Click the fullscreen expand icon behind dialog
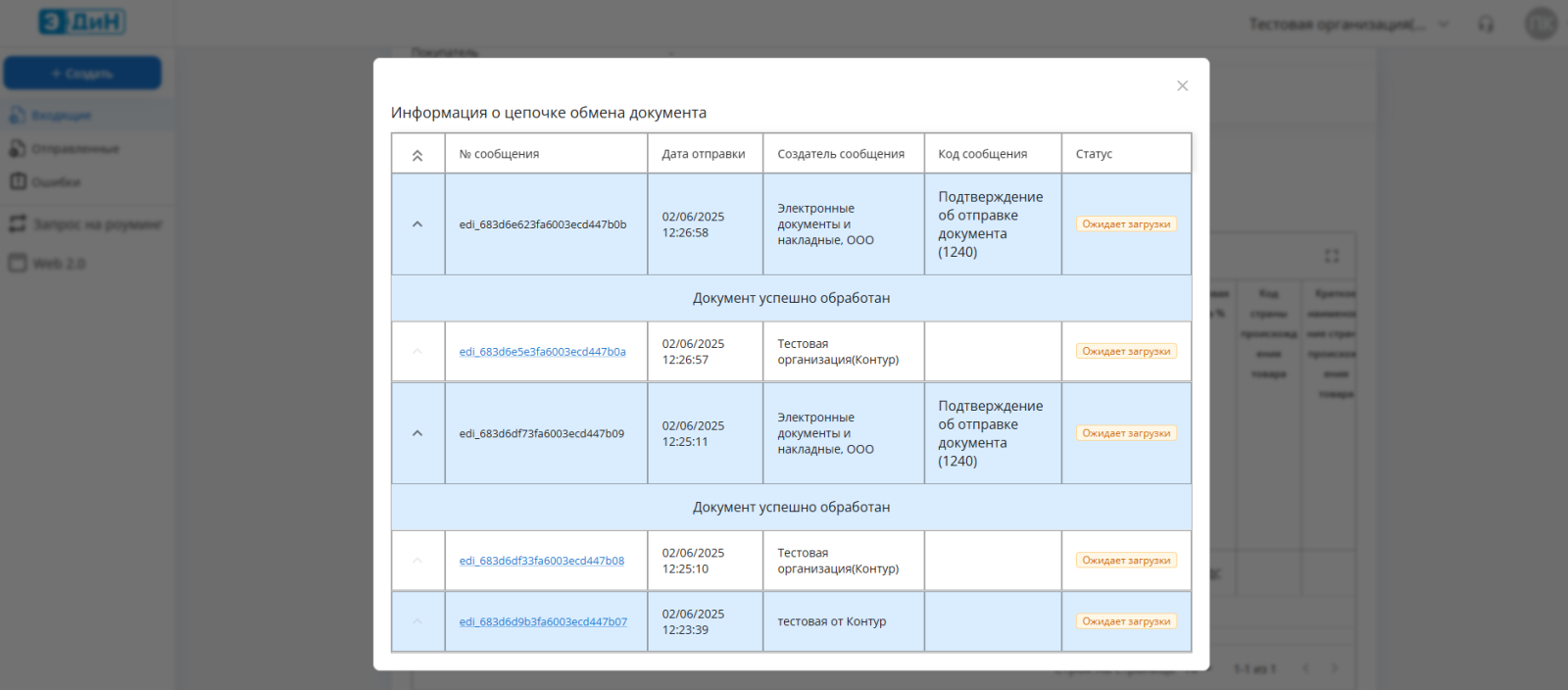The height and width of the screenshot is (690, 1568). click(1331, 256)
